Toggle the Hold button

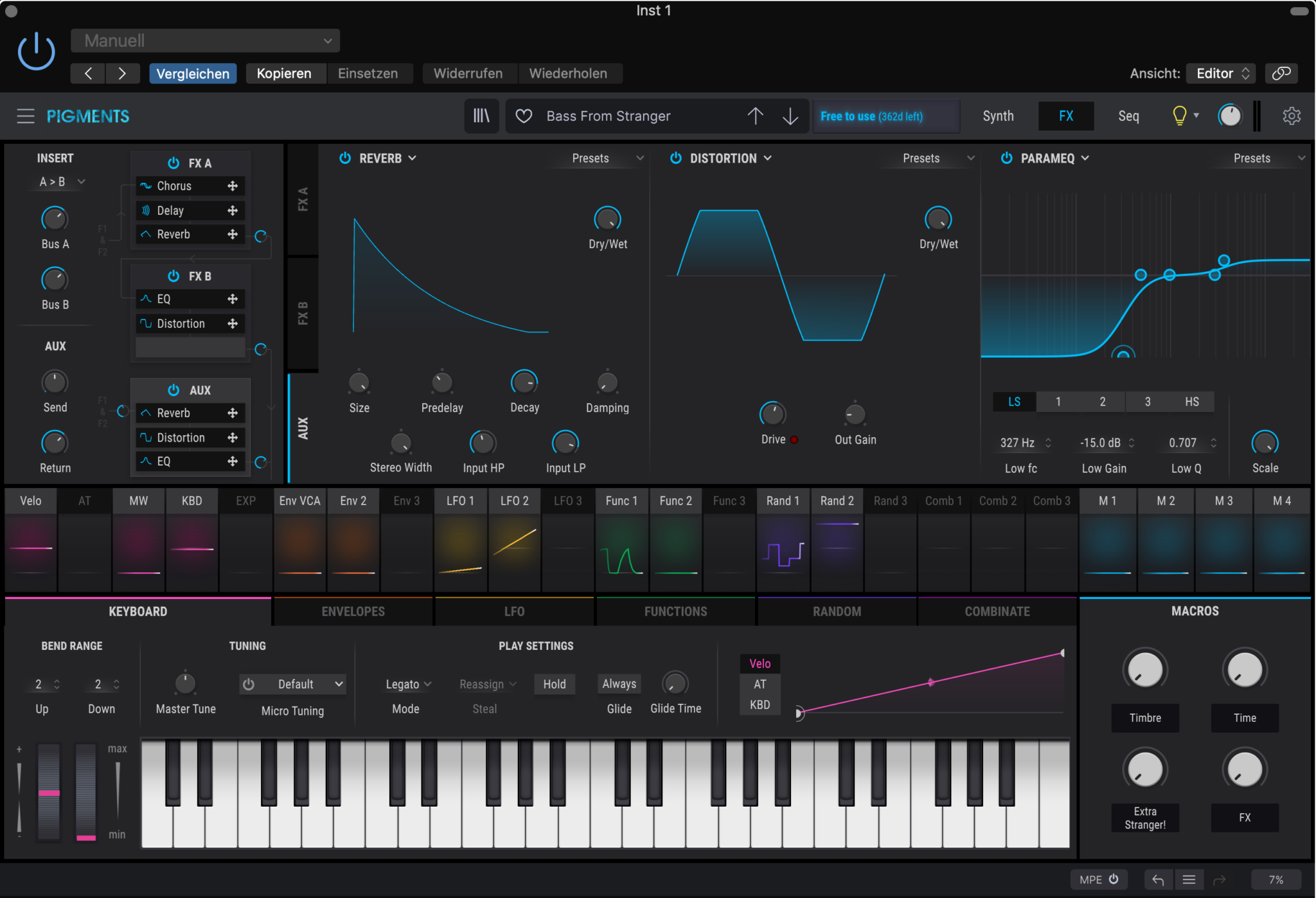554,684
